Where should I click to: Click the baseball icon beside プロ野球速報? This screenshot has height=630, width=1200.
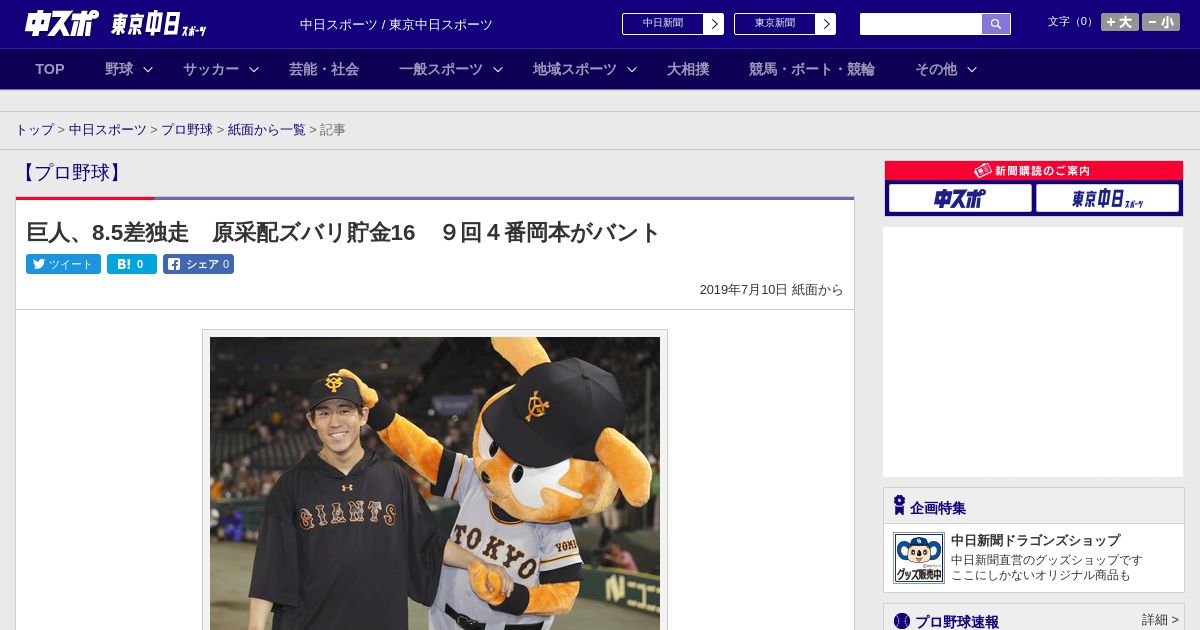pyautogui.click(x=902, y=621)
